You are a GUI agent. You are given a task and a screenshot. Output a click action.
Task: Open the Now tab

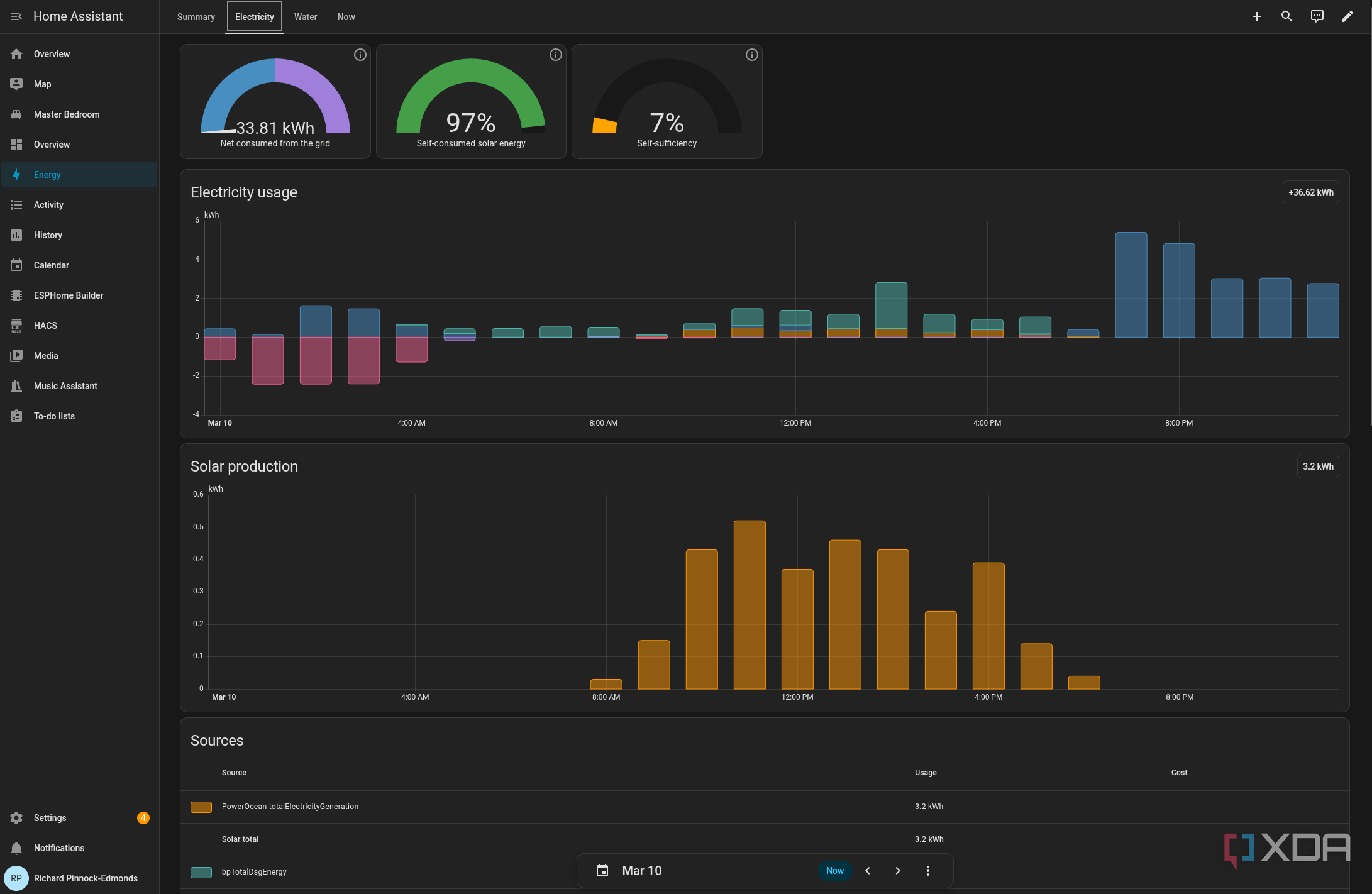tap(346, 17)
